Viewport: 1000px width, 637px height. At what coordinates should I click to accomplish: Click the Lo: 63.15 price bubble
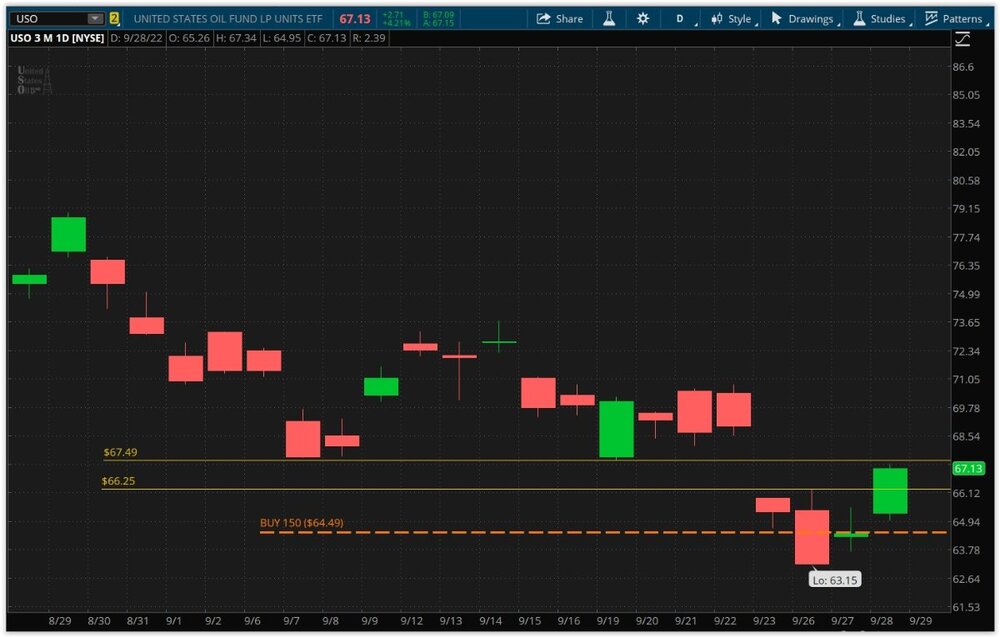tap(833, 579)
